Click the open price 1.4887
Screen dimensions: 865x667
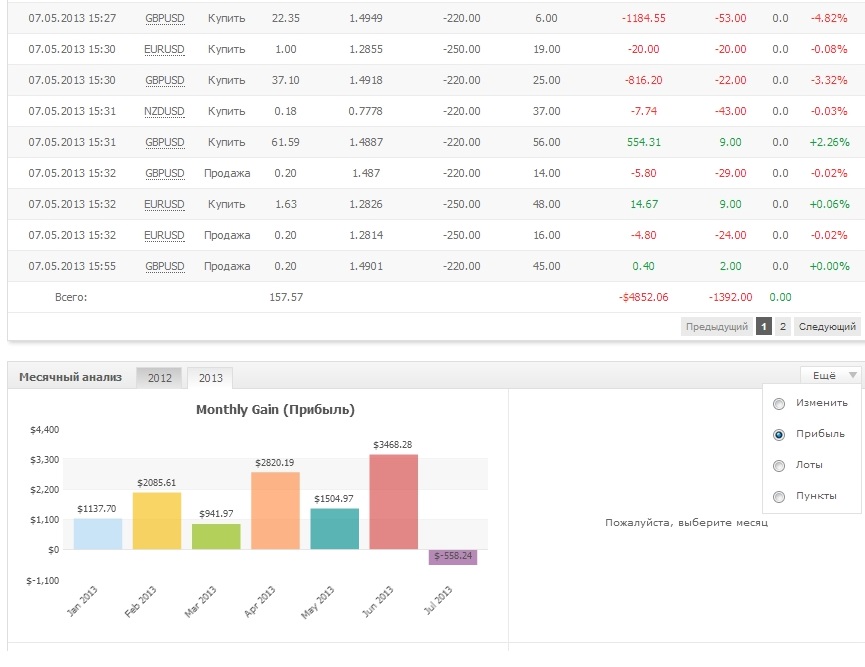pyautogui.click(x=366, y=142)
